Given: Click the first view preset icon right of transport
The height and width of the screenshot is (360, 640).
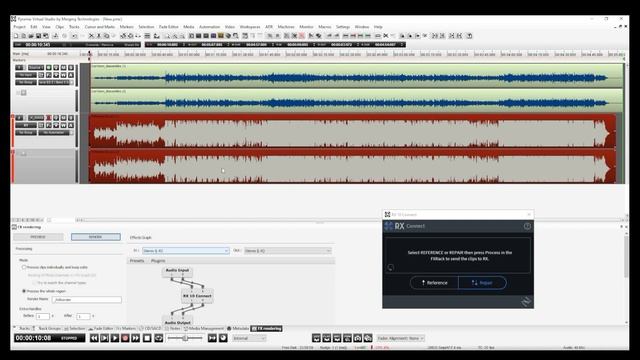Looking at the screenshot, I should point(316,338).
